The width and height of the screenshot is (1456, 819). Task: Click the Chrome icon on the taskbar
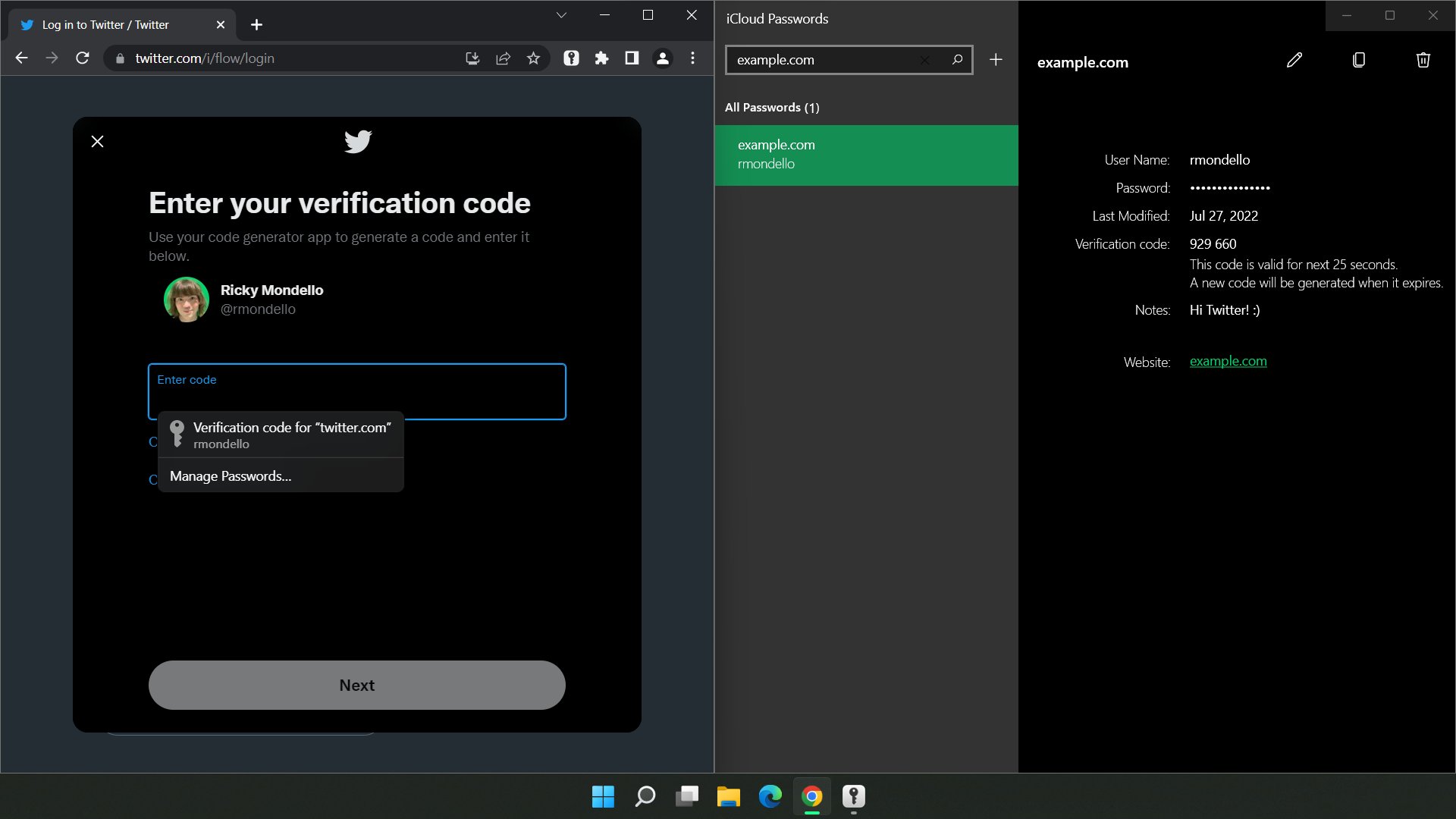click(812, 796)
